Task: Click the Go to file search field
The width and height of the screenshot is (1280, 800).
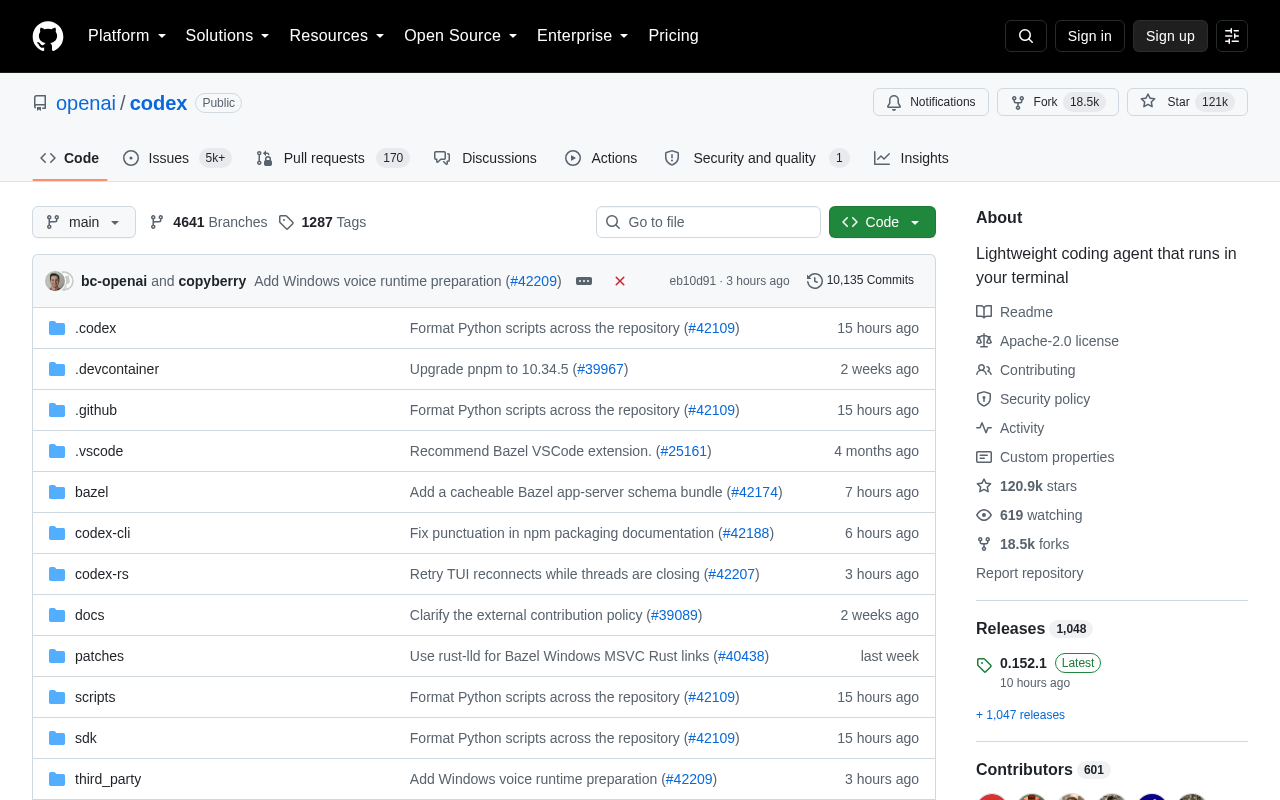Action: coord(708,222)
